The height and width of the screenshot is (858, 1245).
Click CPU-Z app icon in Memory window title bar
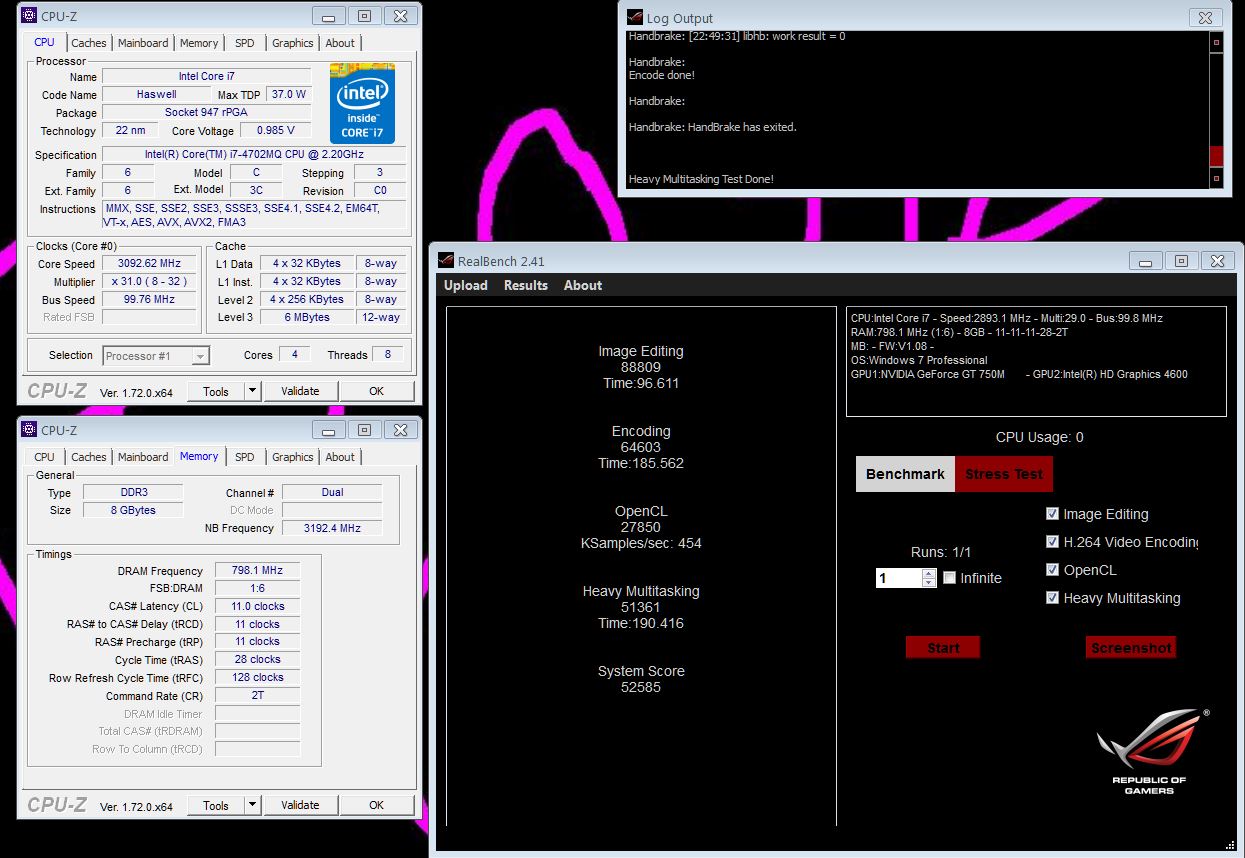point(29,430)
